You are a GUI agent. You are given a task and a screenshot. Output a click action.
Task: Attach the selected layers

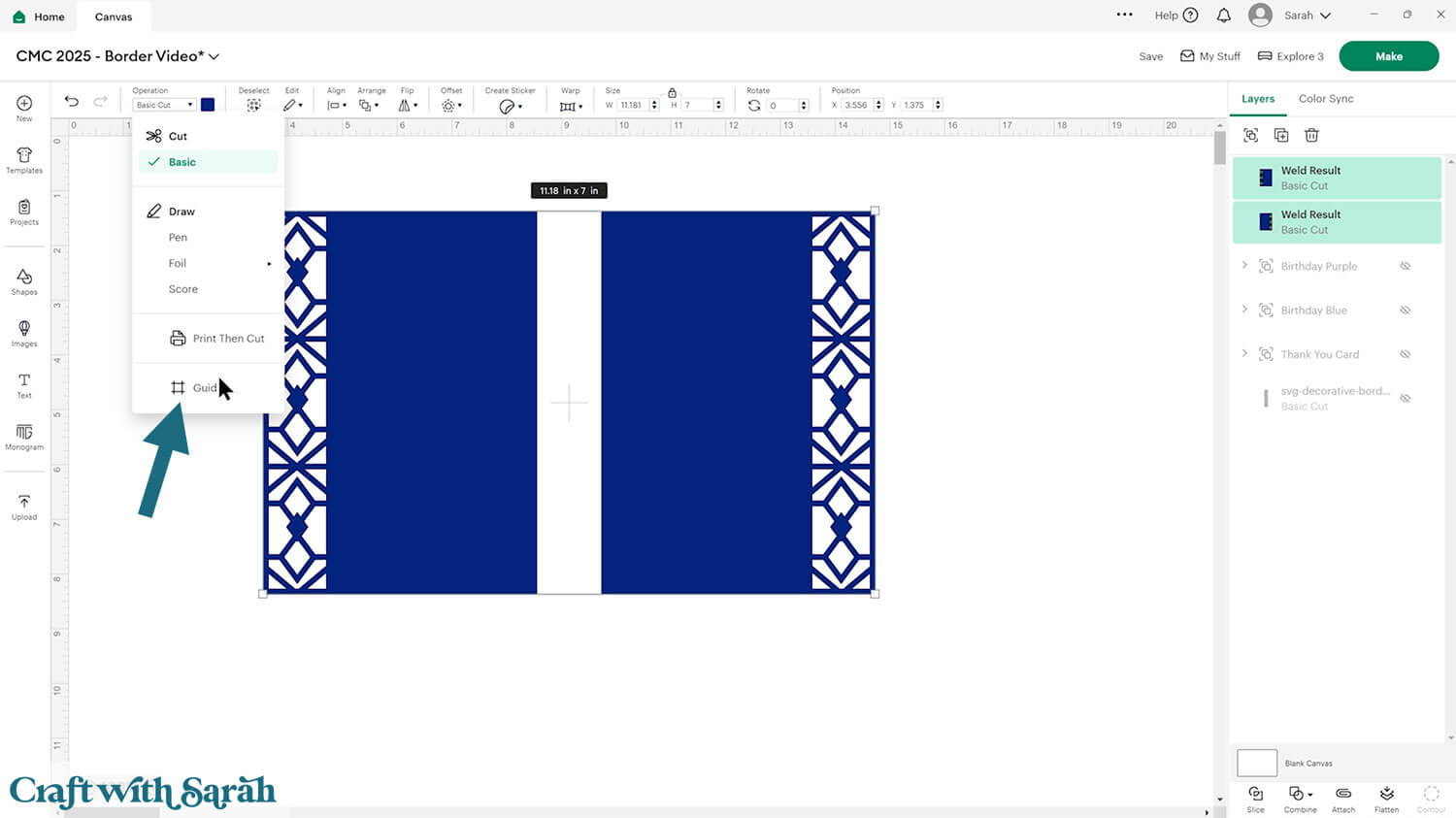coord(1343,799)
